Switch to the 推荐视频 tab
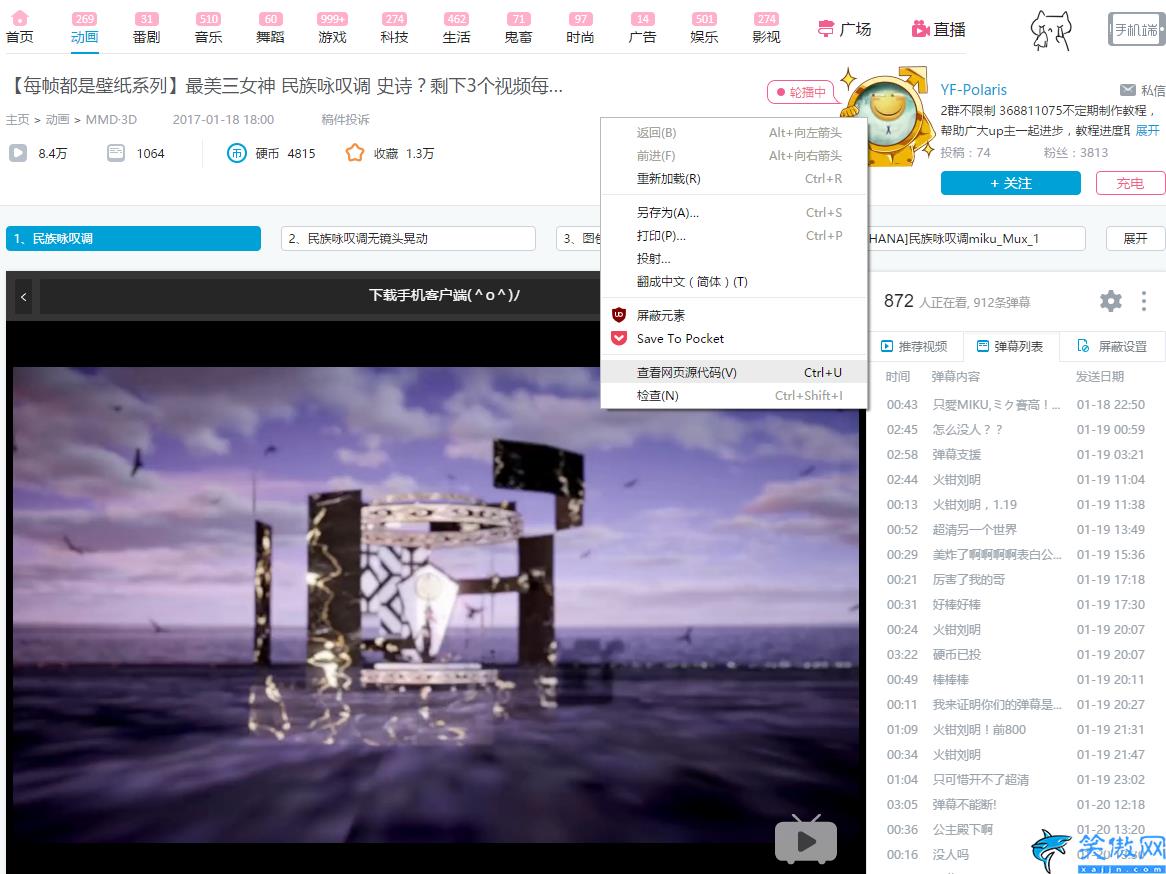 (x=915, y=347)
